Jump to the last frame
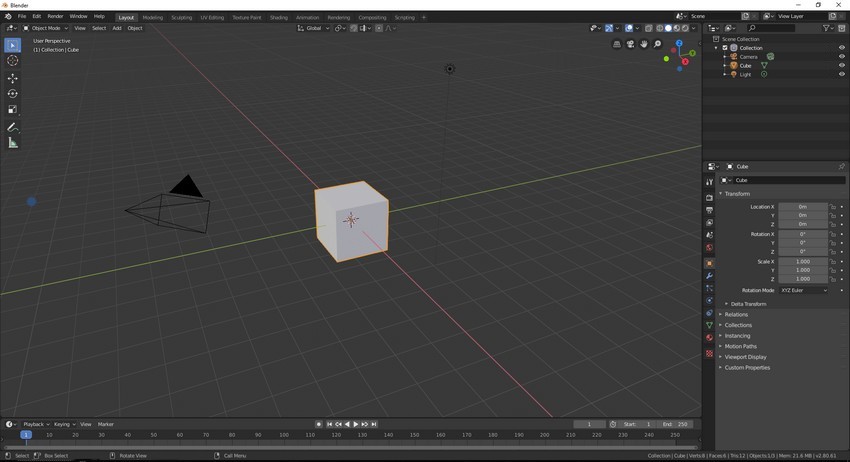Viewport: 850px width, 462px height. [x=374, y=424]
